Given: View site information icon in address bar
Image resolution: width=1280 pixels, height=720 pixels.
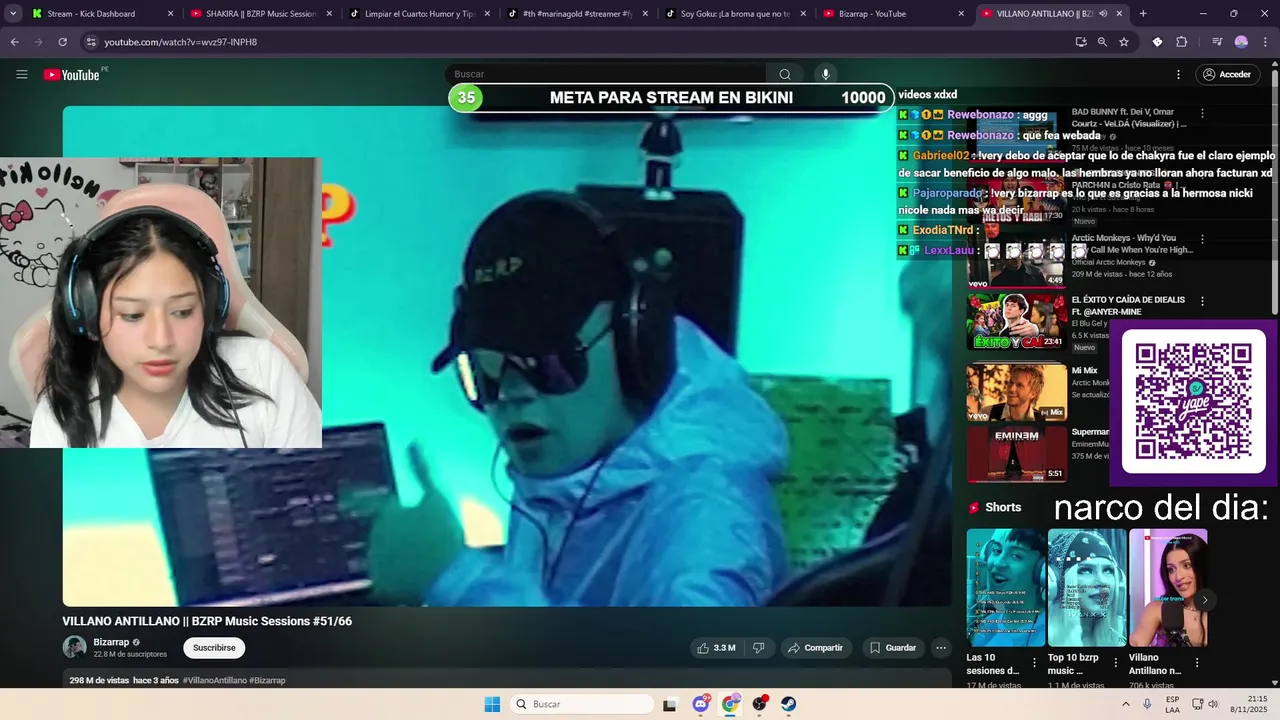Looking at the screenshot, I should [x=91, y=42].
